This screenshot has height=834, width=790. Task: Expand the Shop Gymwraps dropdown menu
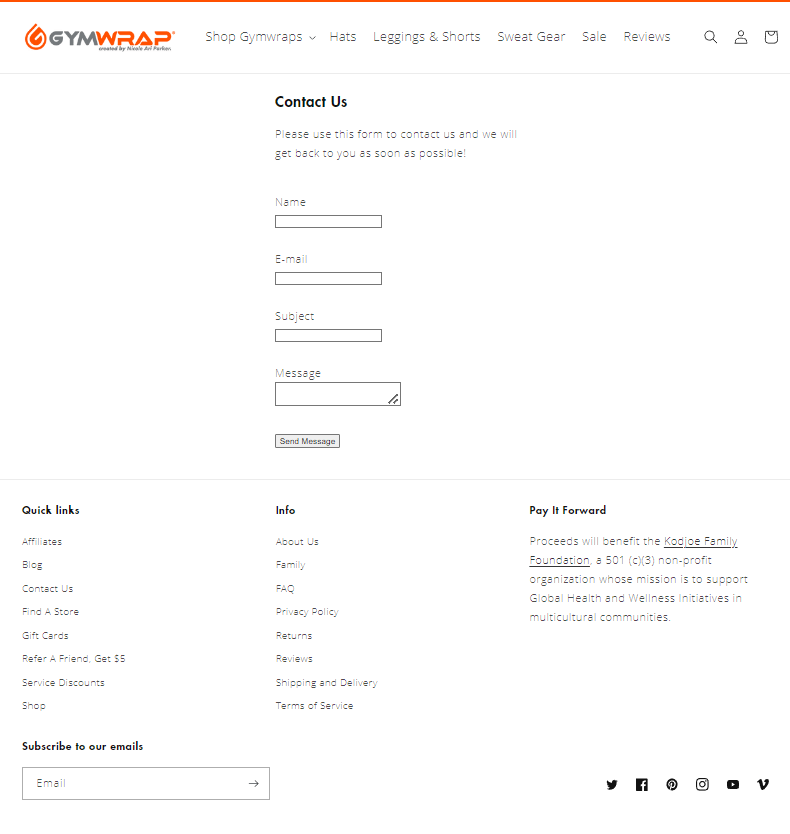(261, 37)
